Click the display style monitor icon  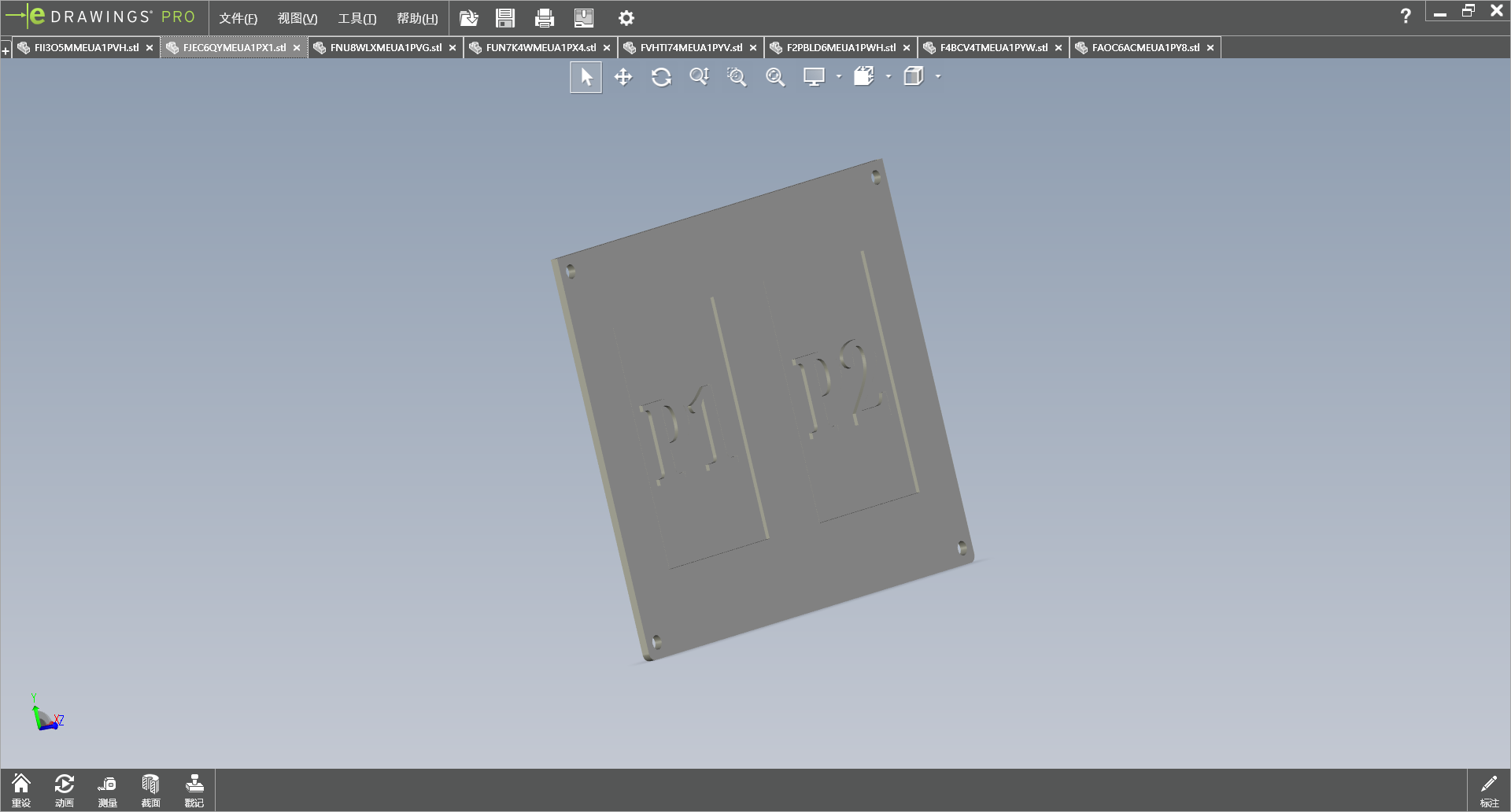tap(814, 77)
